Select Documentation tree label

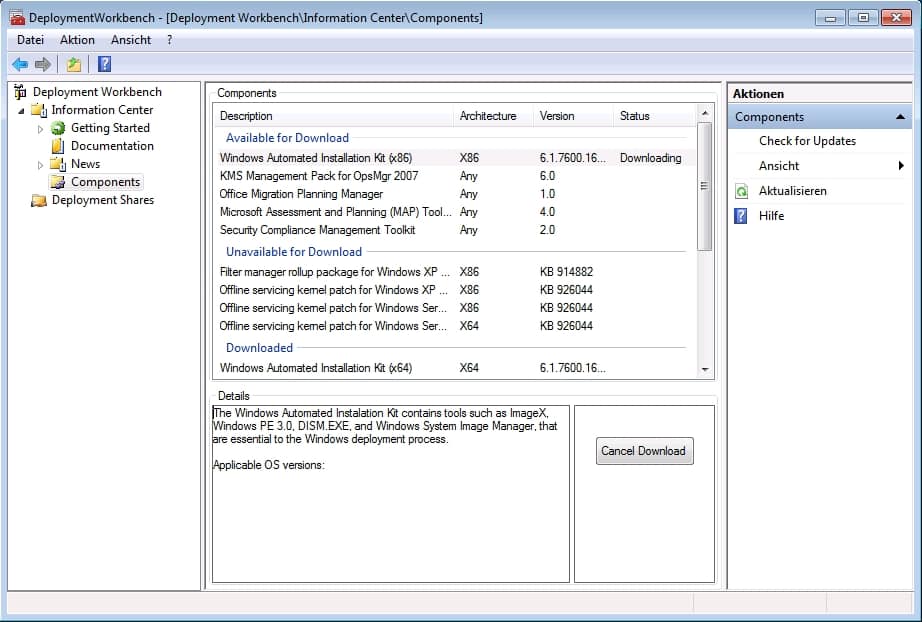pos(112,146)
